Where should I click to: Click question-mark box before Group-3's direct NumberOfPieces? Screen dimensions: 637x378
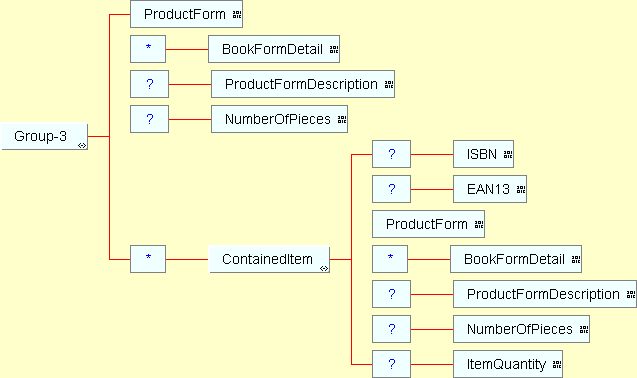coord(150,119)
